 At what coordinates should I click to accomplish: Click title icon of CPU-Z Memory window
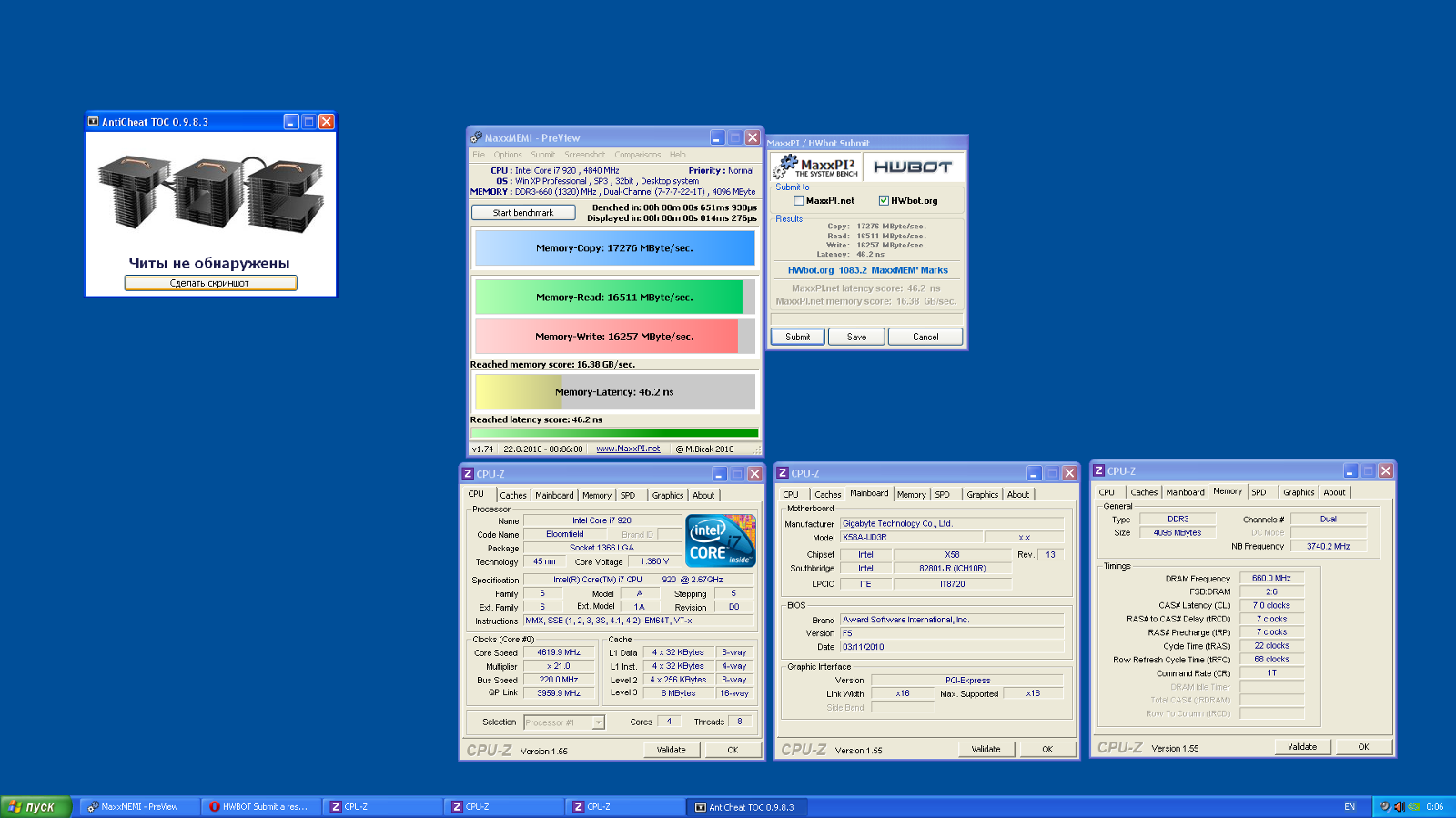(1098, 470)
